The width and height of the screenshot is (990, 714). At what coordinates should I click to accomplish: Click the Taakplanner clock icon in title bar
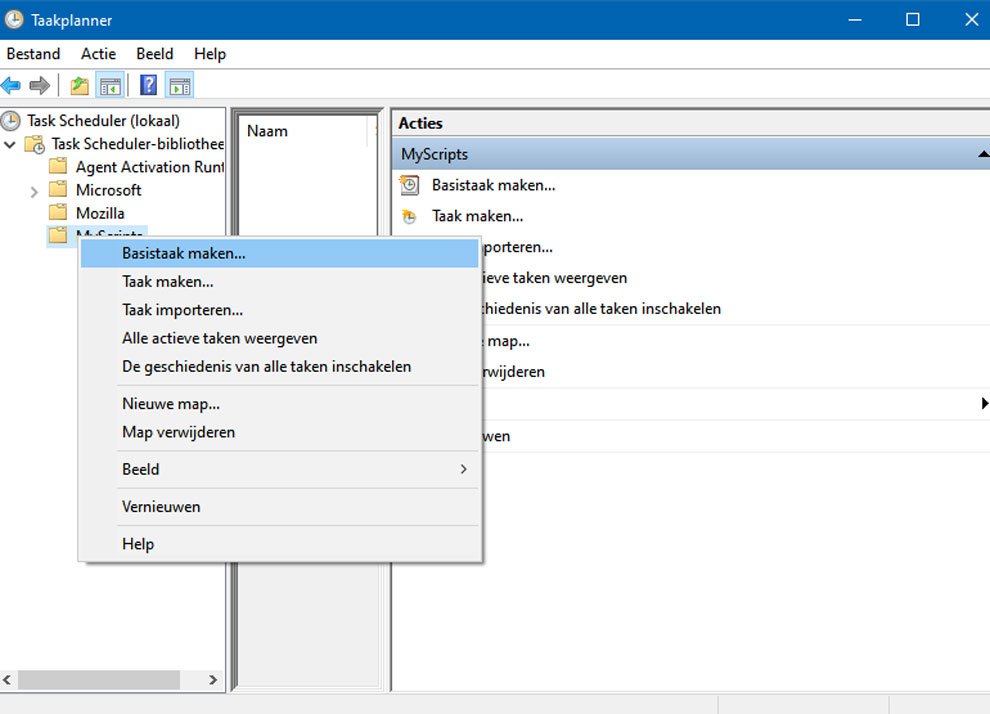pos(14,20)
